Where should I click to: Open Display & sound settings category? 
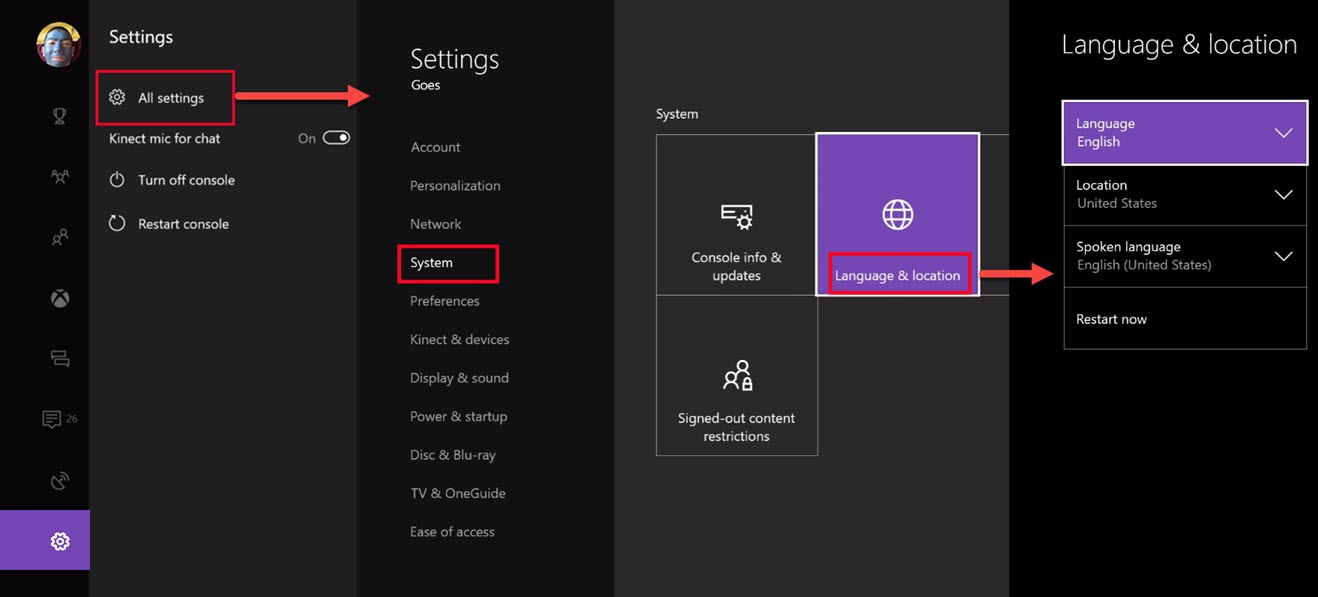pos(459,378)
